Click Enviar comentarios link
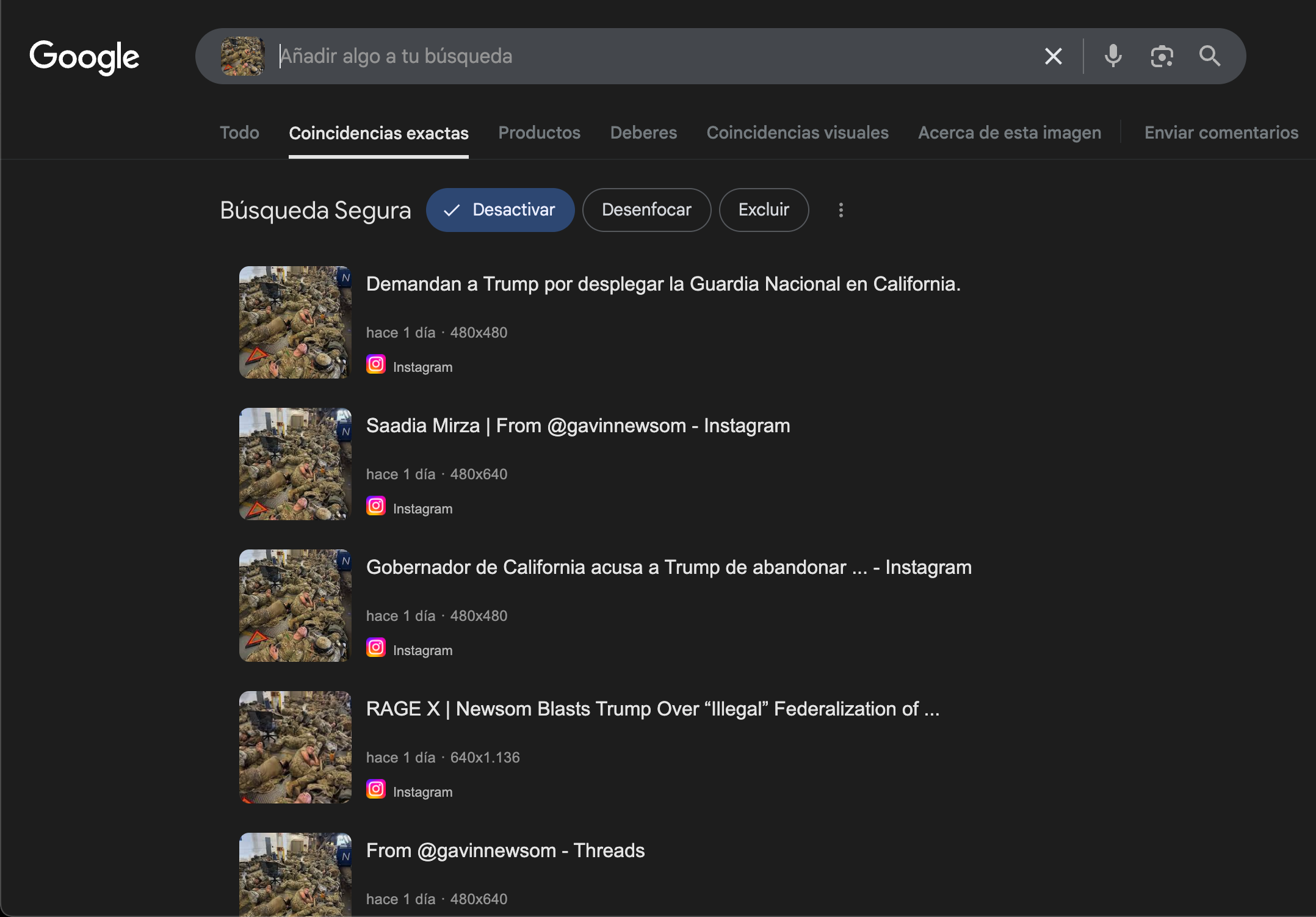 pyautogui.click(x=1221, y=132)
